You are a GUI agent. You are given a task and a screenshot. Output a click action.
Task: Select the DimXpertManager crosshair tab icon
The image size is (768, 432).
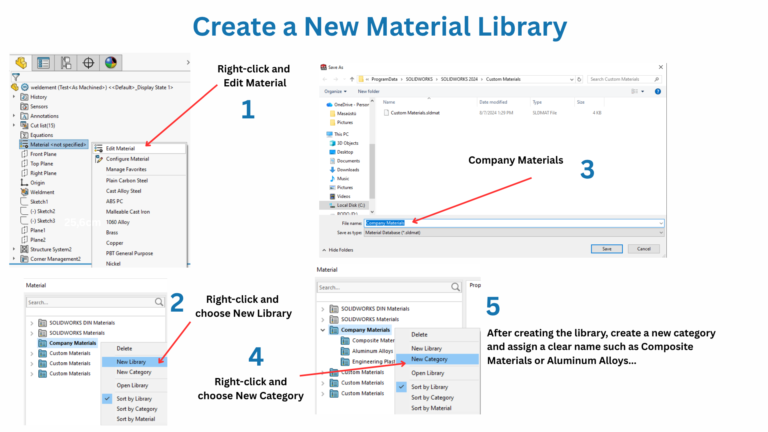point(88,63)
